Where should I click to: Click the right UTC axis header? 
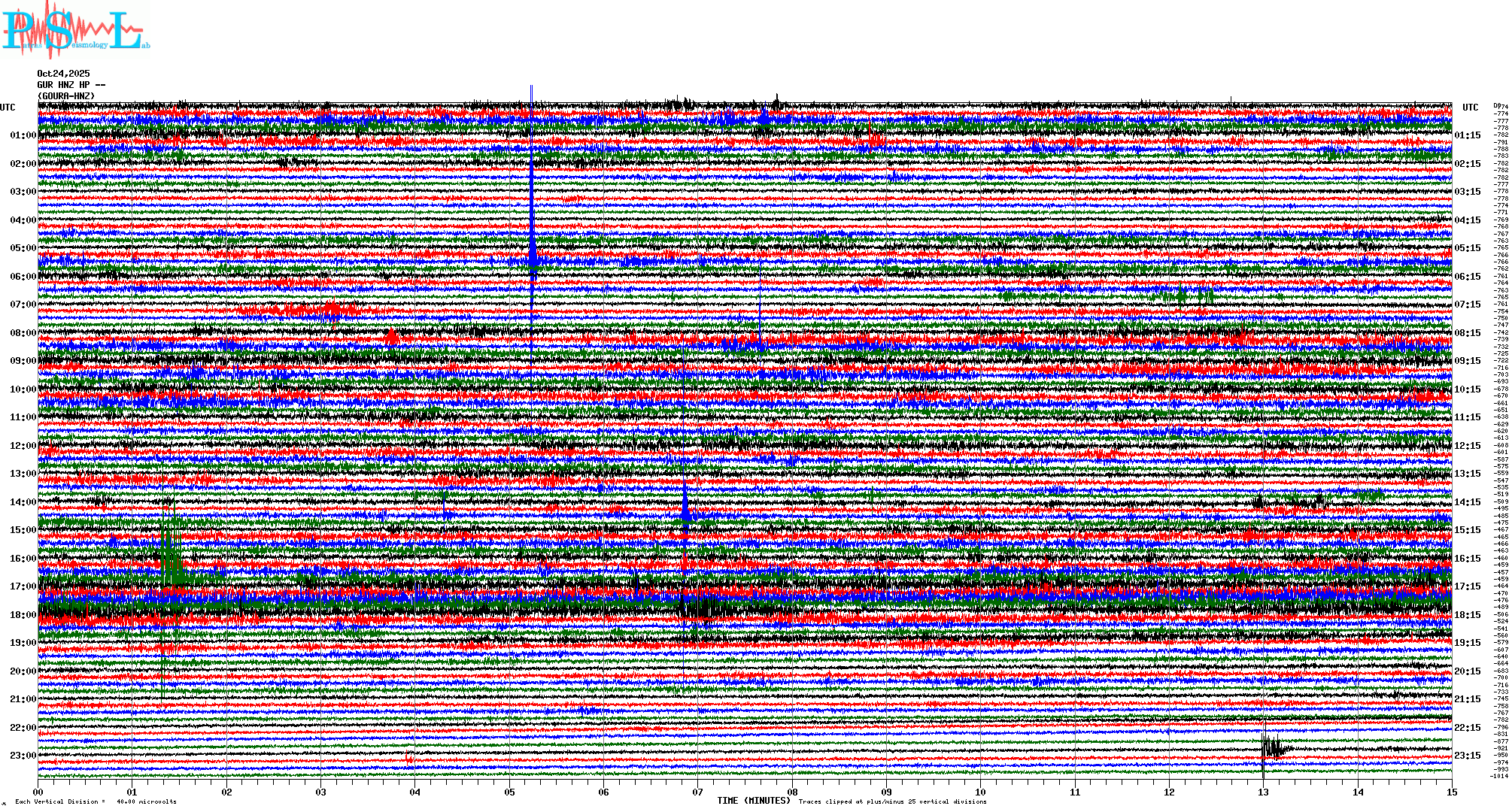pyautogui.click(x=1470, y=108)
